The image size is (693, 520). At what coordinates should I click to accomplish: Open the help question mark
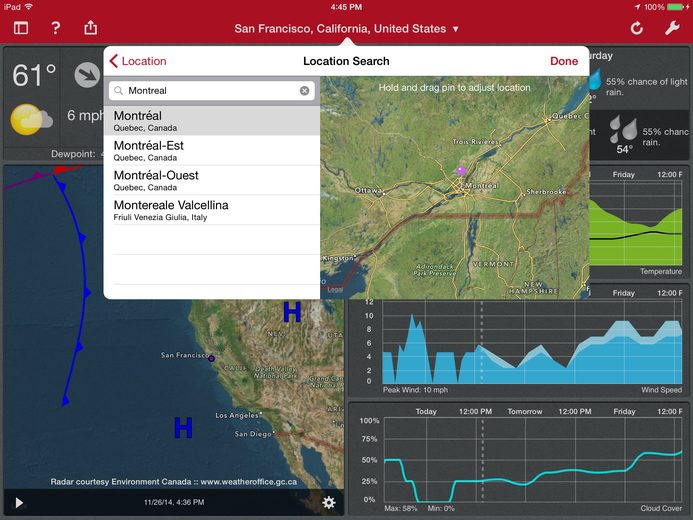point(56,28)
